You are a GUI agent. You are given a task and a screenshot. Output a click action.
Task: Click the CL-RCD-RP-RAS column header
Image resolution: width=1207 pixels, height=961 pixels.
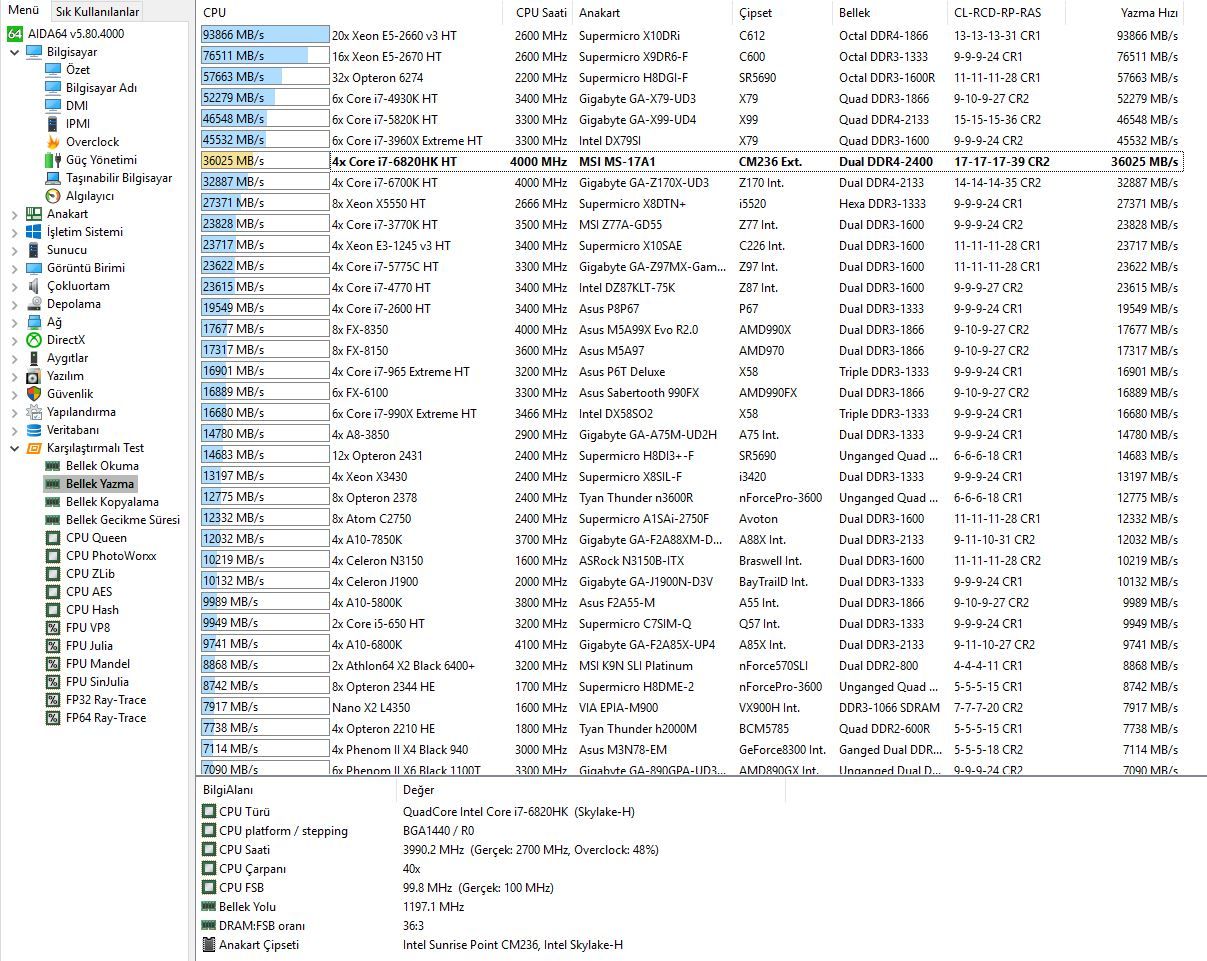tap(1008, 13)
